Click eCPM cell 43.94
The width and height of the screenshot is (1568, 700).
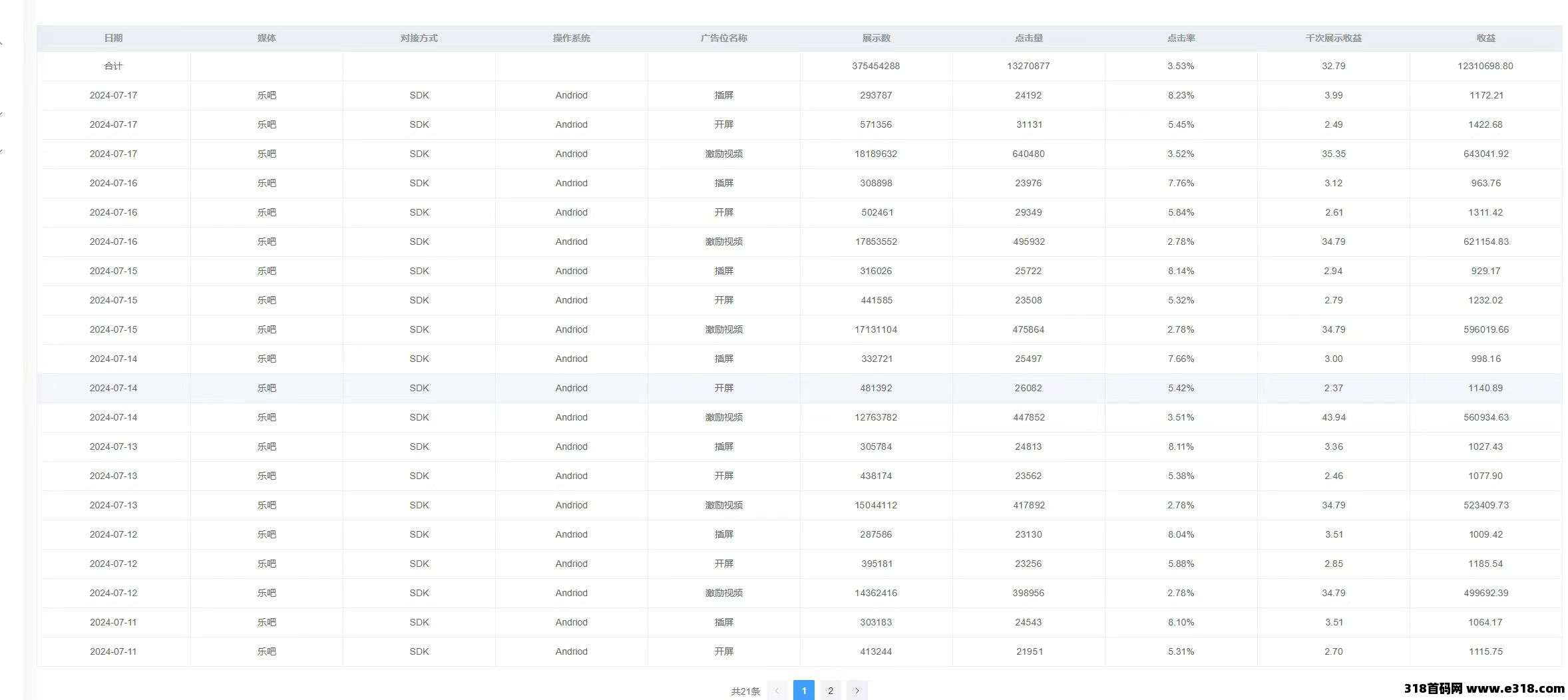(x=1333, y=417)
